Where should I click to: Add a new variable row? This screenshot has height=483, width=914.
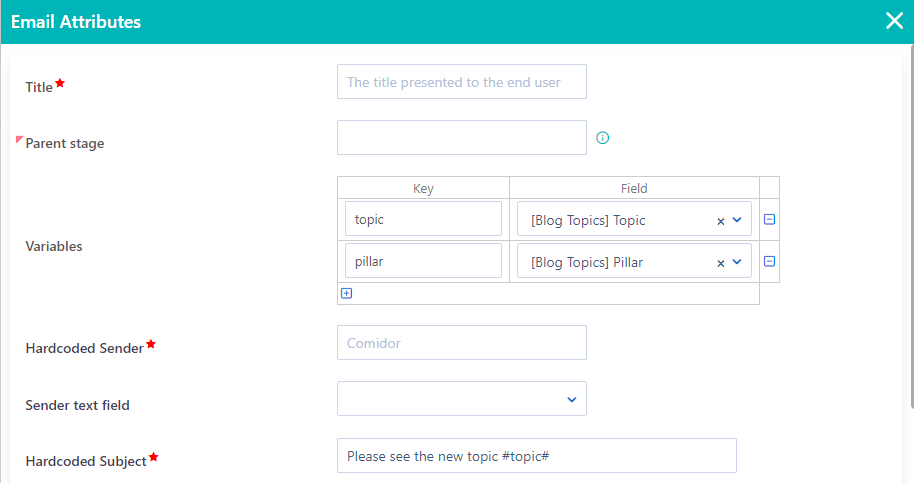346,293
